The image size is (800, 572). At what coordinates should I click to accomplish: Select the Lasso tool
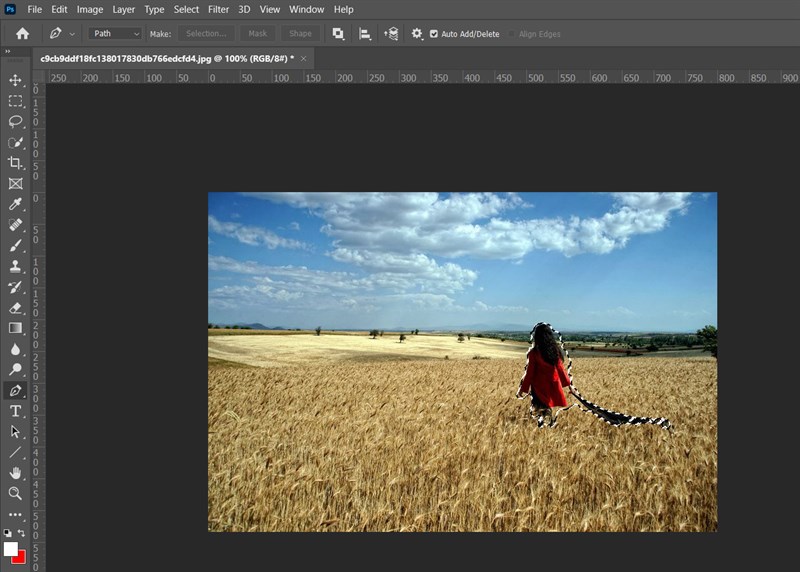click(15, 121)
